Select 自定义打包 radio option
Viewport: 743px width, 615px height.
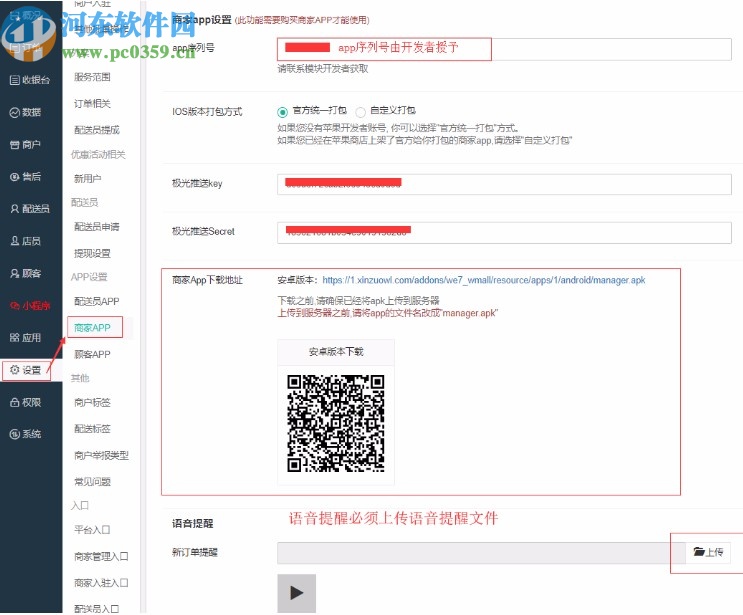pos(361,112)
